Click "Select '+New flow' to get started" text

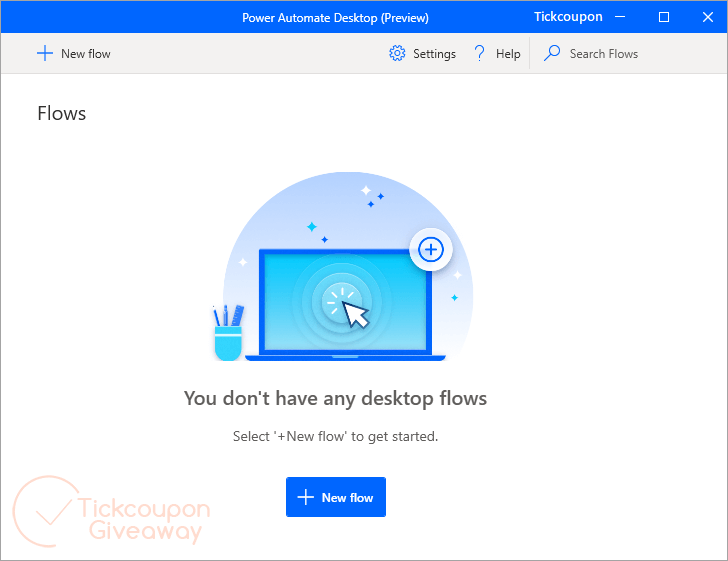[x=335, y=437]
